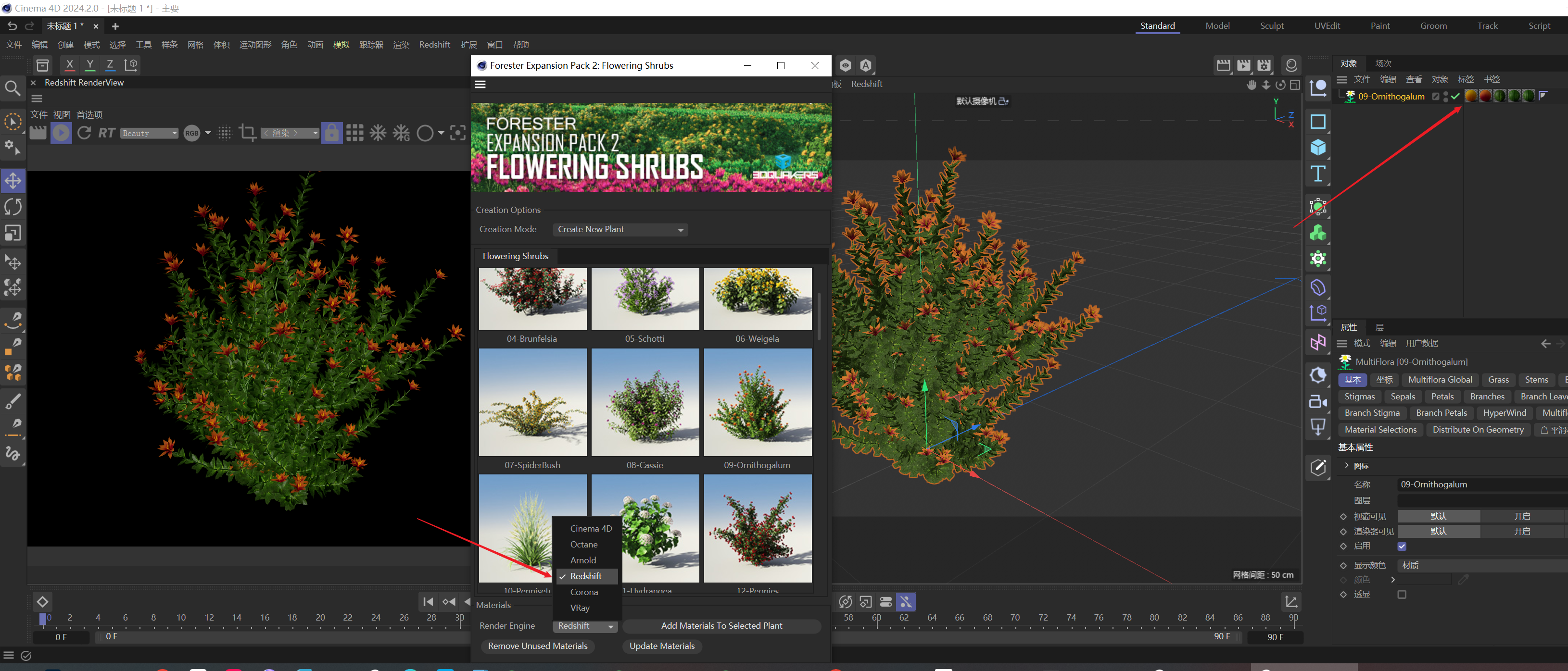Click the coordinate system cube icon

pos(131,64)
